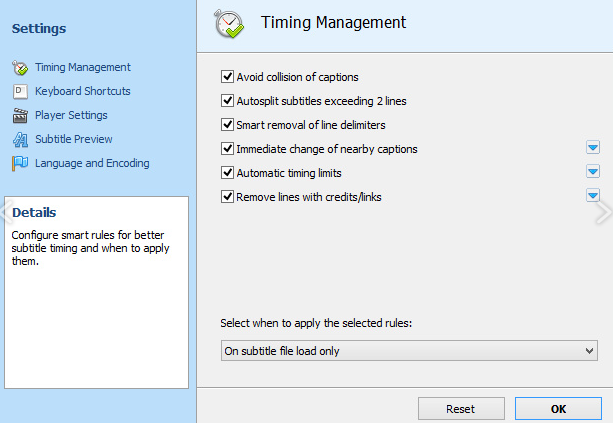Click the Player Settings clapperboard icon
Image resolution: width=613 pixels, height=423 pixels.
(19, 115)
